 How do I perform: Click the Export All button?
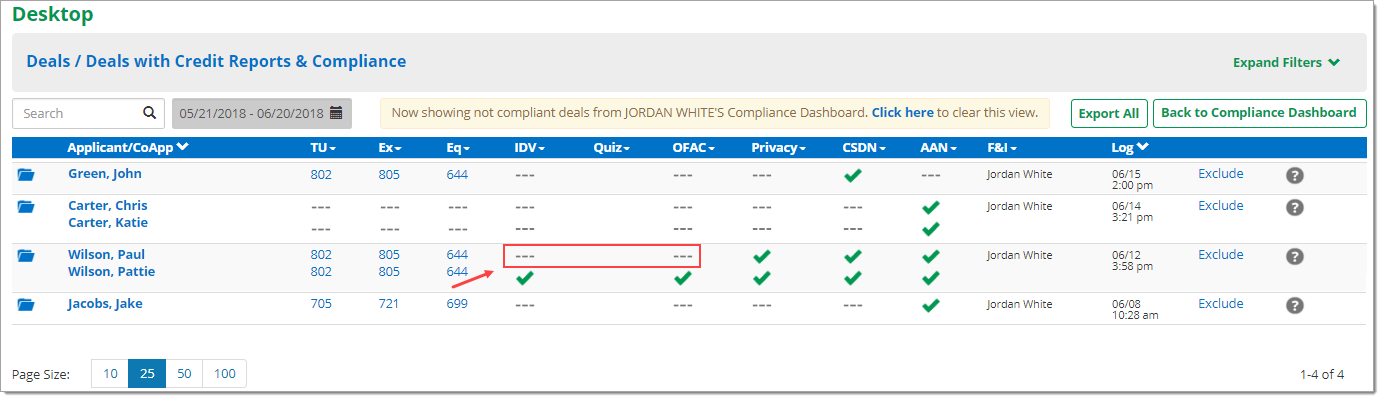(1109, 113)
